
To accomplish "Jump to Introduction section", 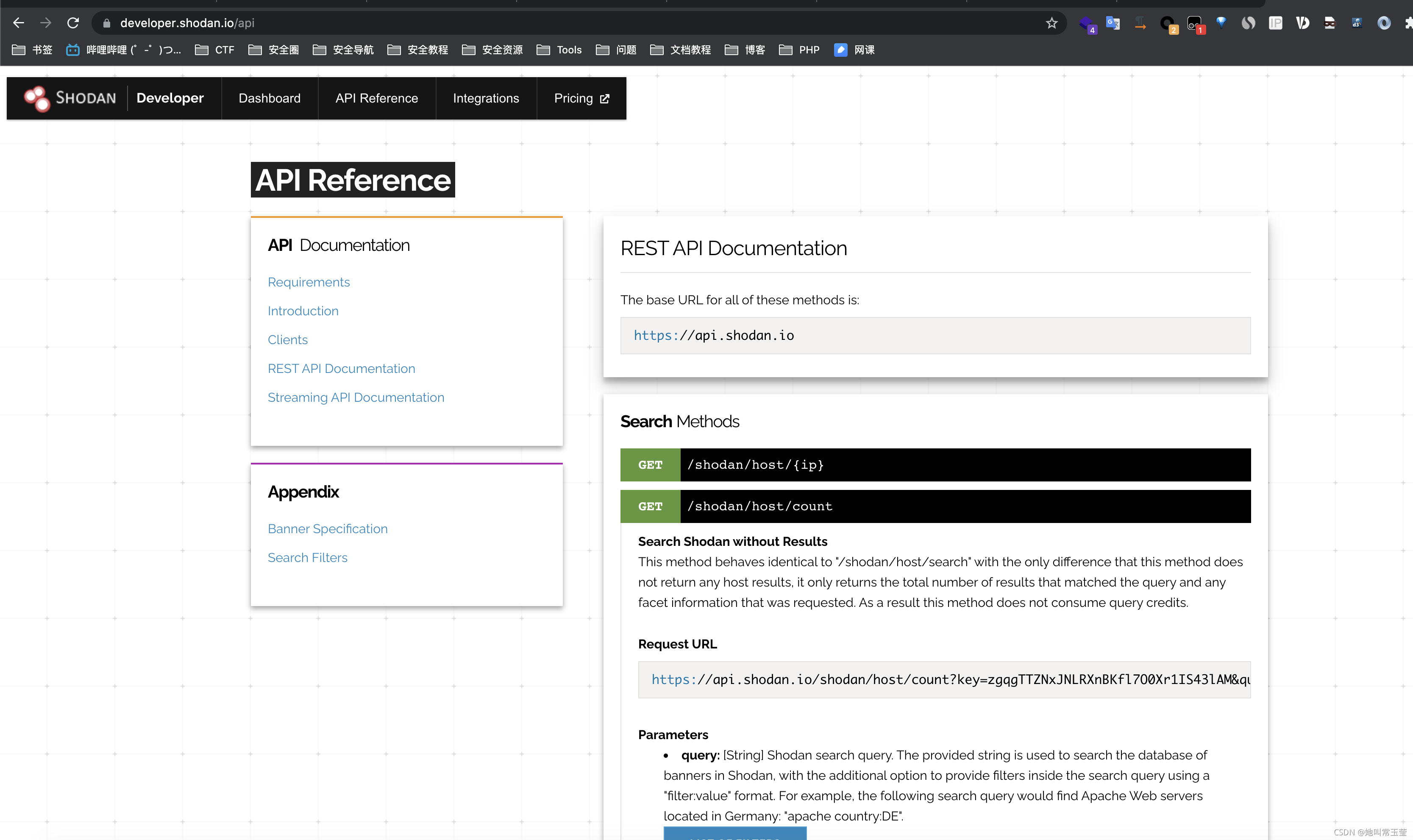I will tap(303, 311).
